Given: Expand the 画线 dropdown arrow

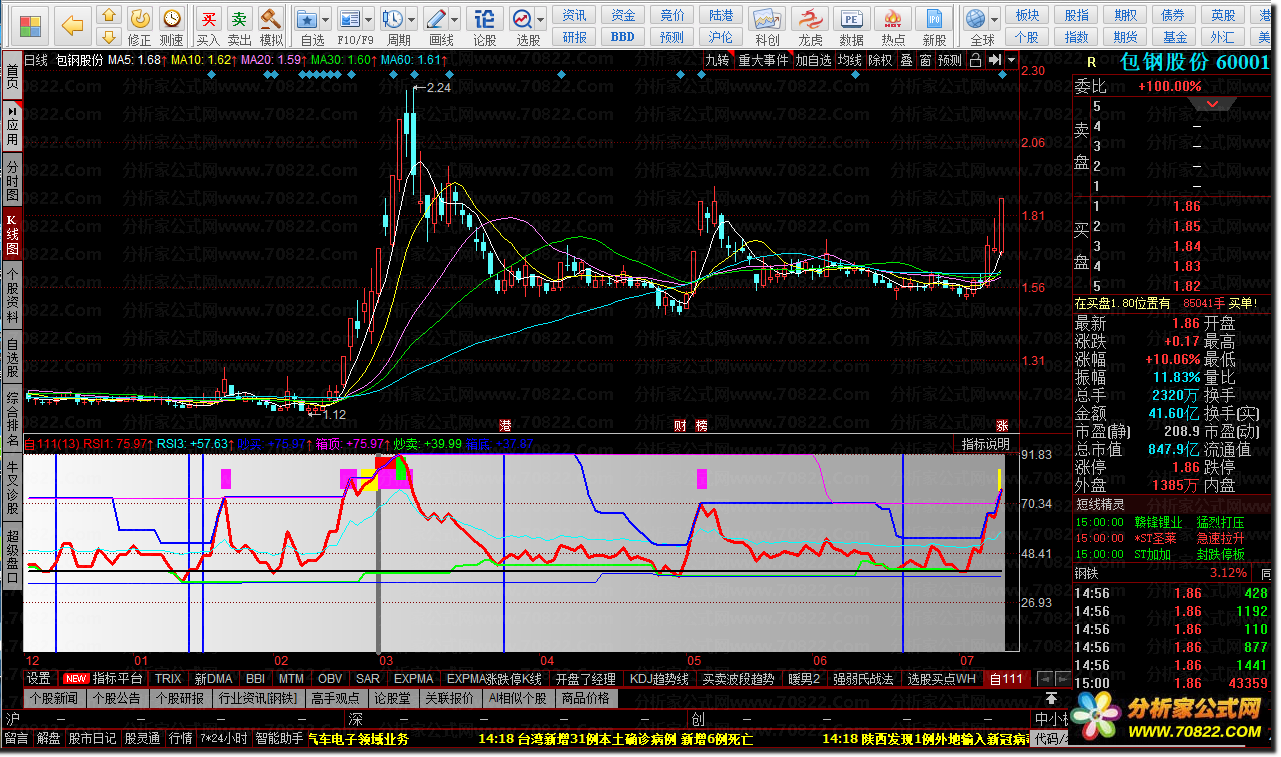Looking at the screenshot, I should point(455,19).
